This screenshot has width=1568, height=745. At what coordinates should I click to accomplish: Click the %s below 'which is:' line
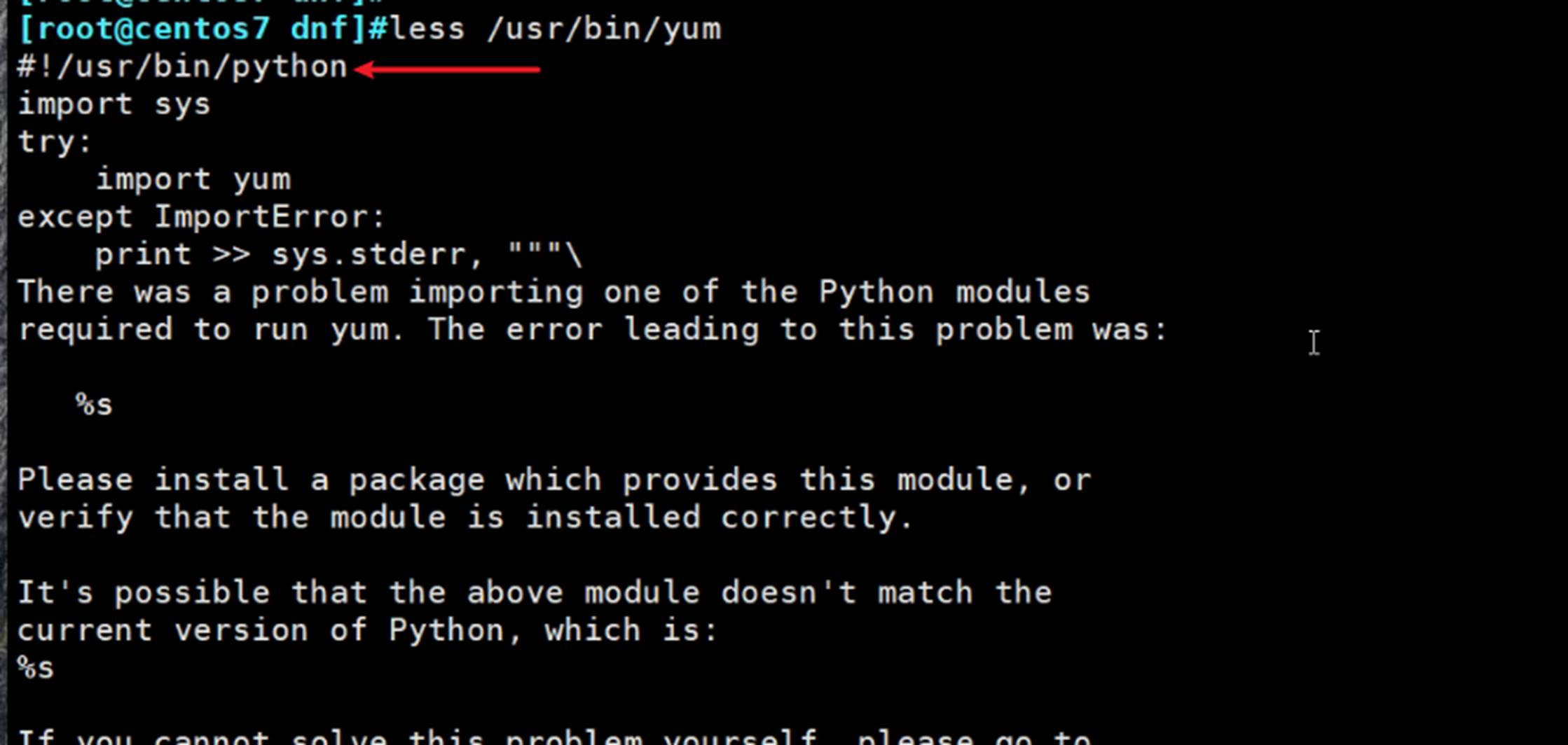(x=35, y=668)
